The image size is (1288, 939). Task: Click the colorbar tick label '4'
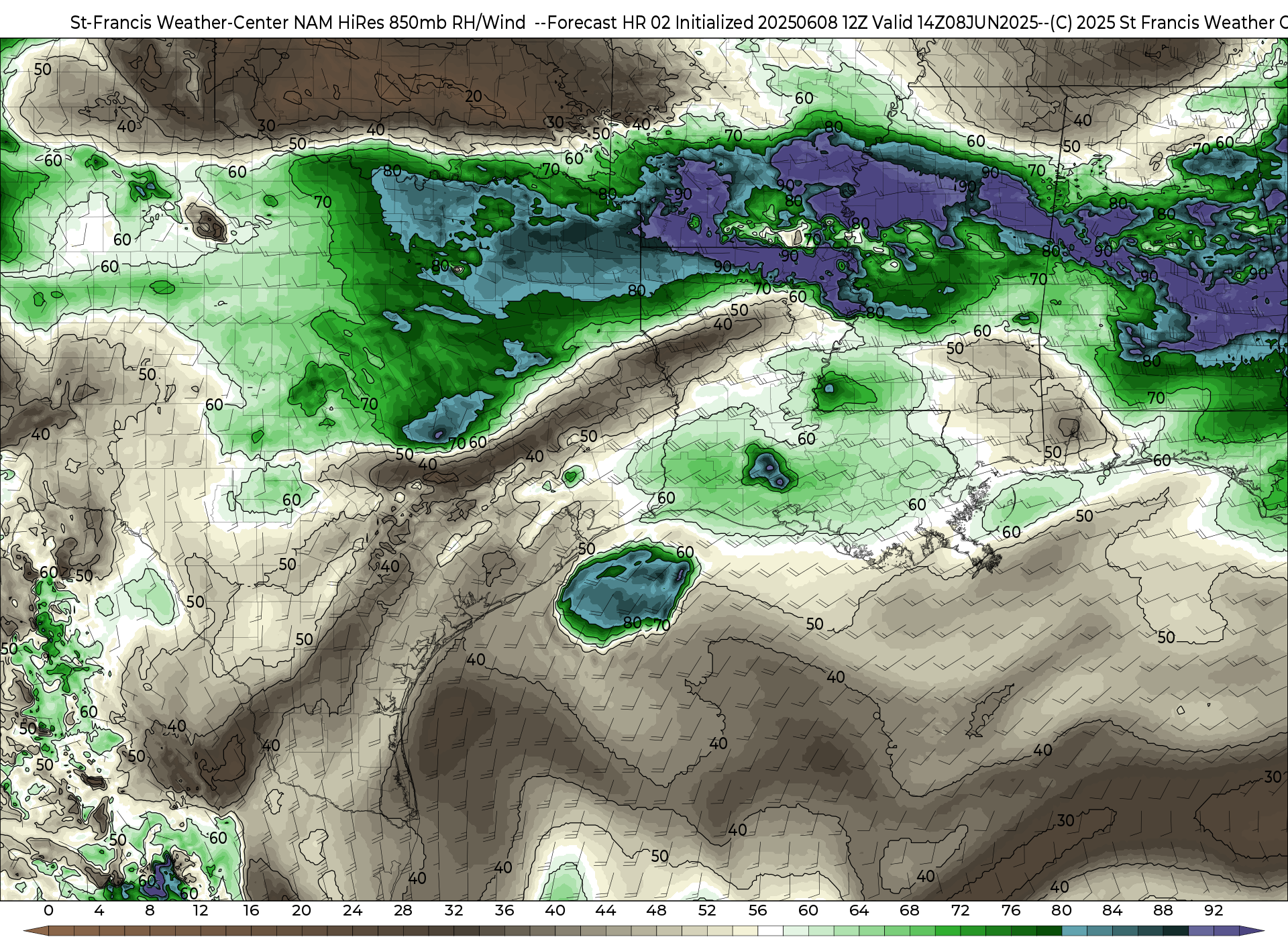[x=99, y=910]
